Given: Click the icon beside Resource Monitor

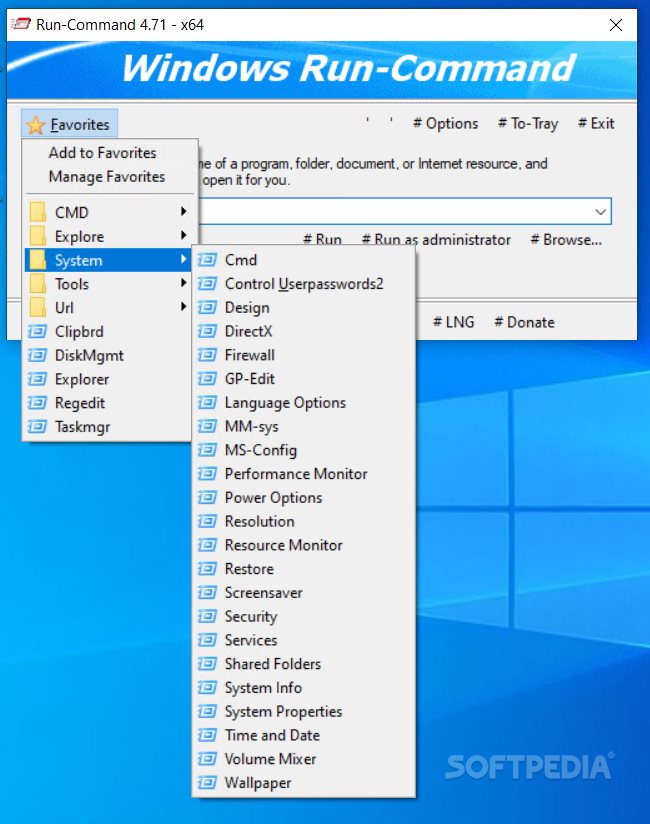Looking at the screenshot, I should (207, 545).
